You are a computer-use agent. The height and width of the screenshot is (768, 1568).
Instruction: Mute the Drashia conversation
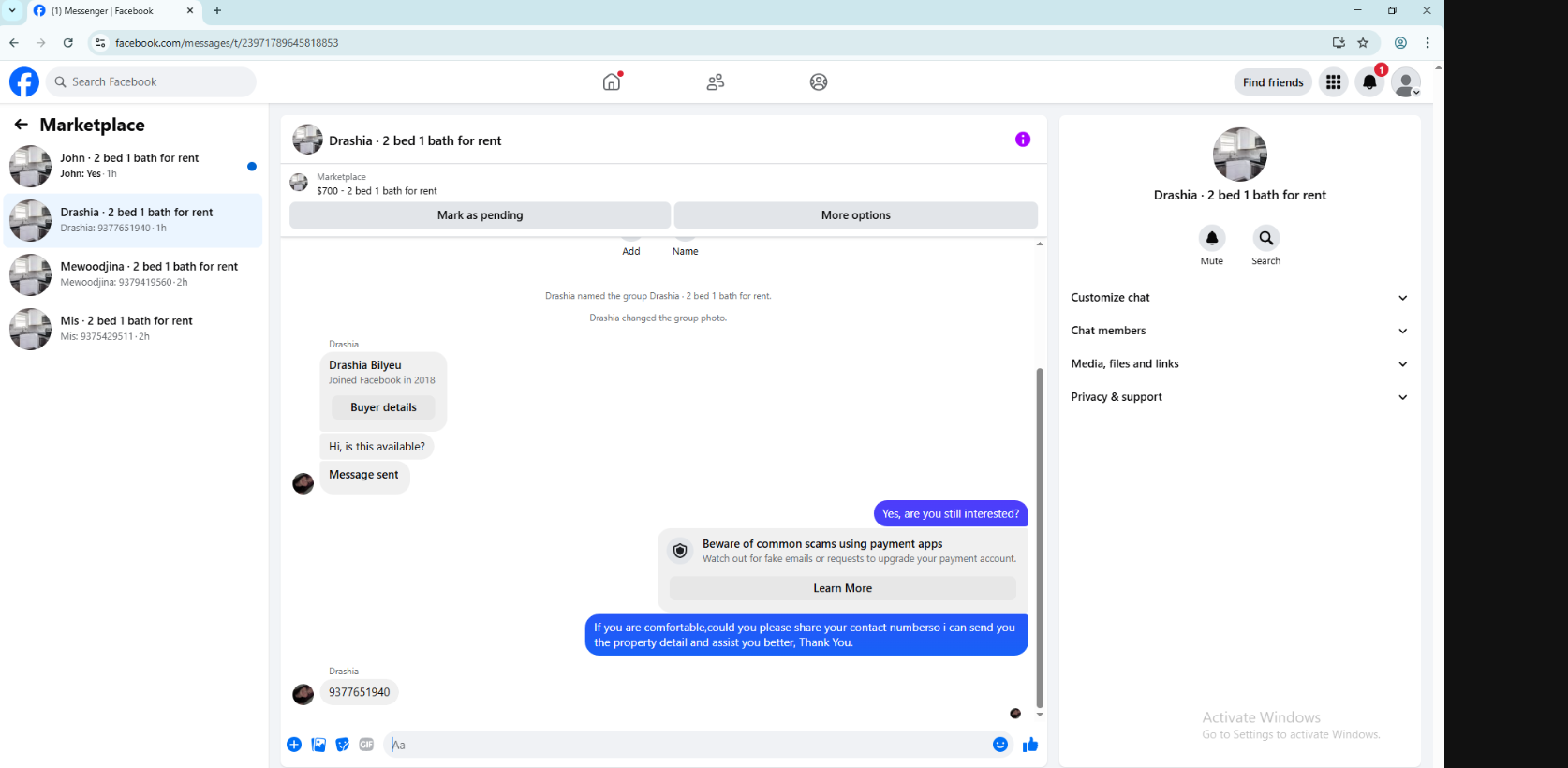[x=1212, y=238]
